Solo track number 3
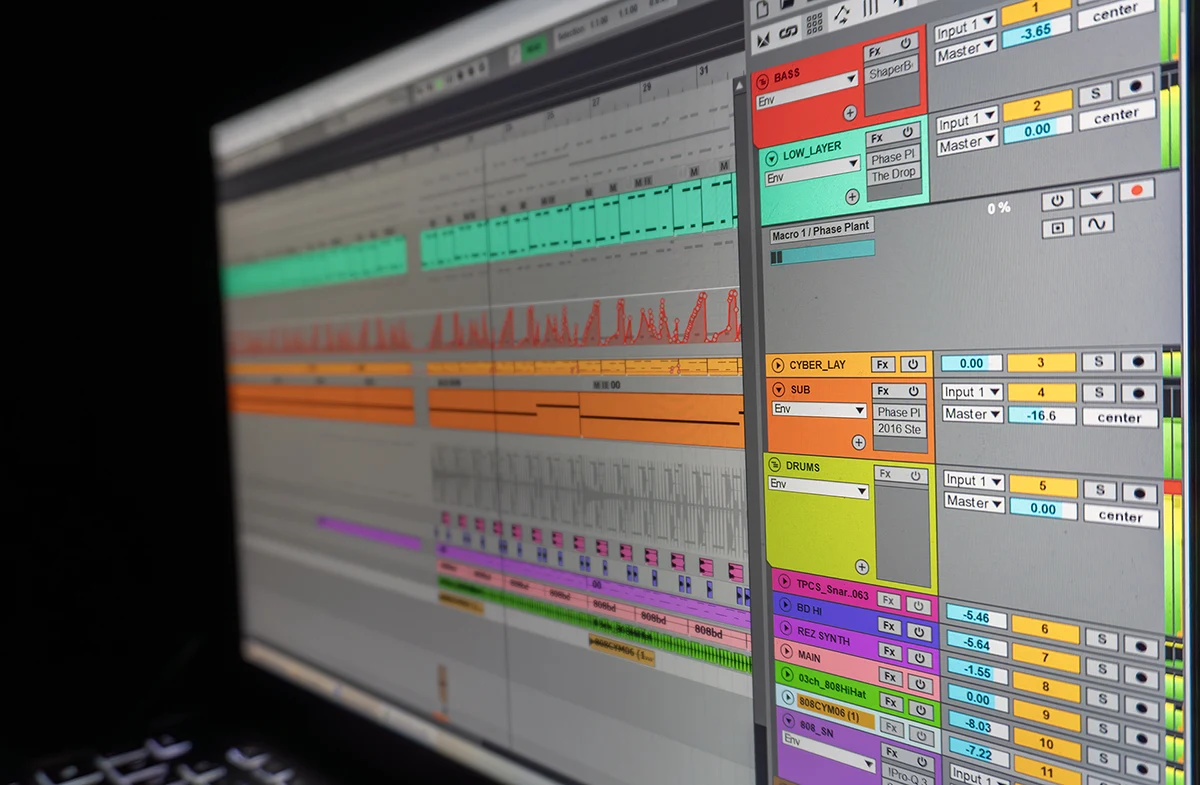1200x785 pixels. click(x=1098, y=362)
